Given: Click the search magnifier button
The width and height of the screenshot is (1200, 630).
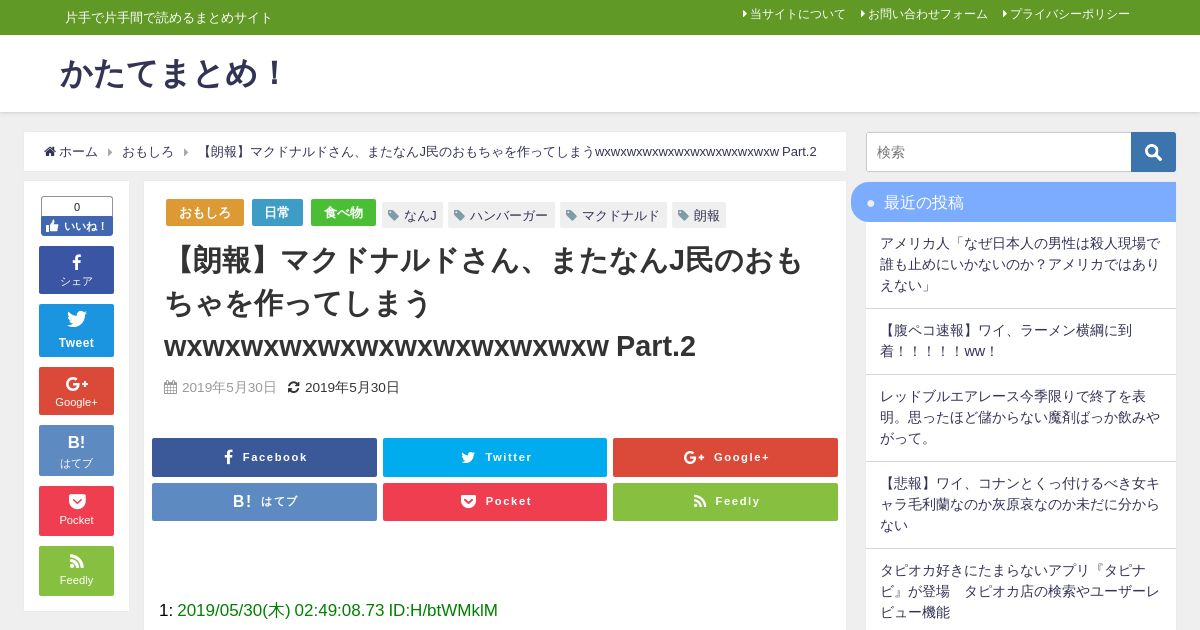Looking at the screenshot, I should tap(1153, 152).
